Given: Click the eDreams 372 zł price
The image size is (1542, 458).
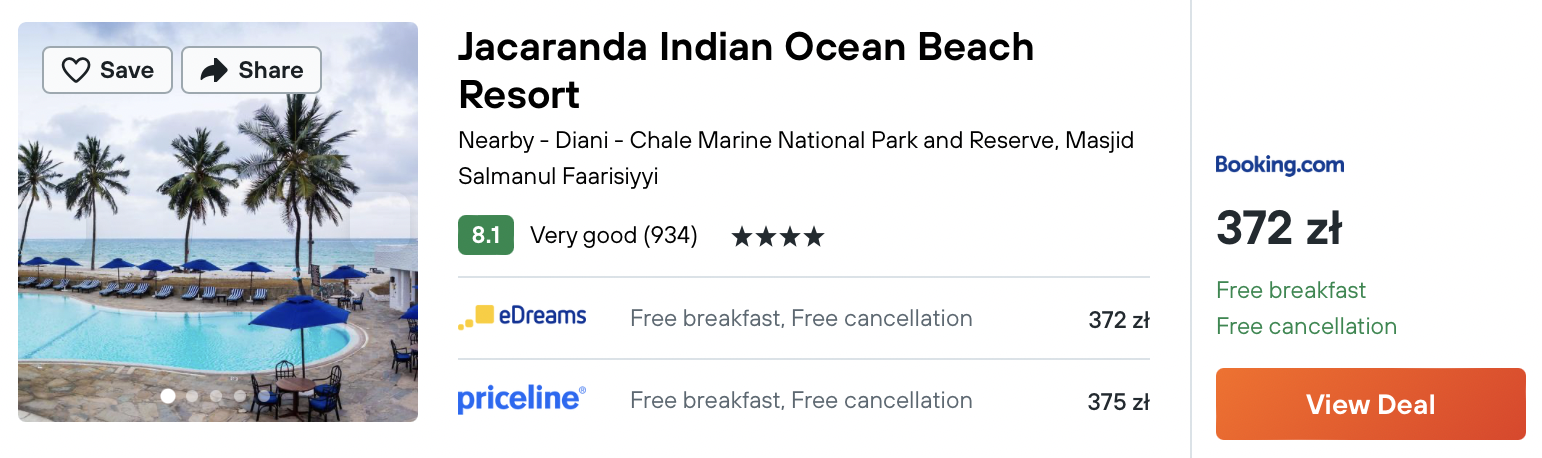Looking at the screenshot, I should tap(1119, 320).
